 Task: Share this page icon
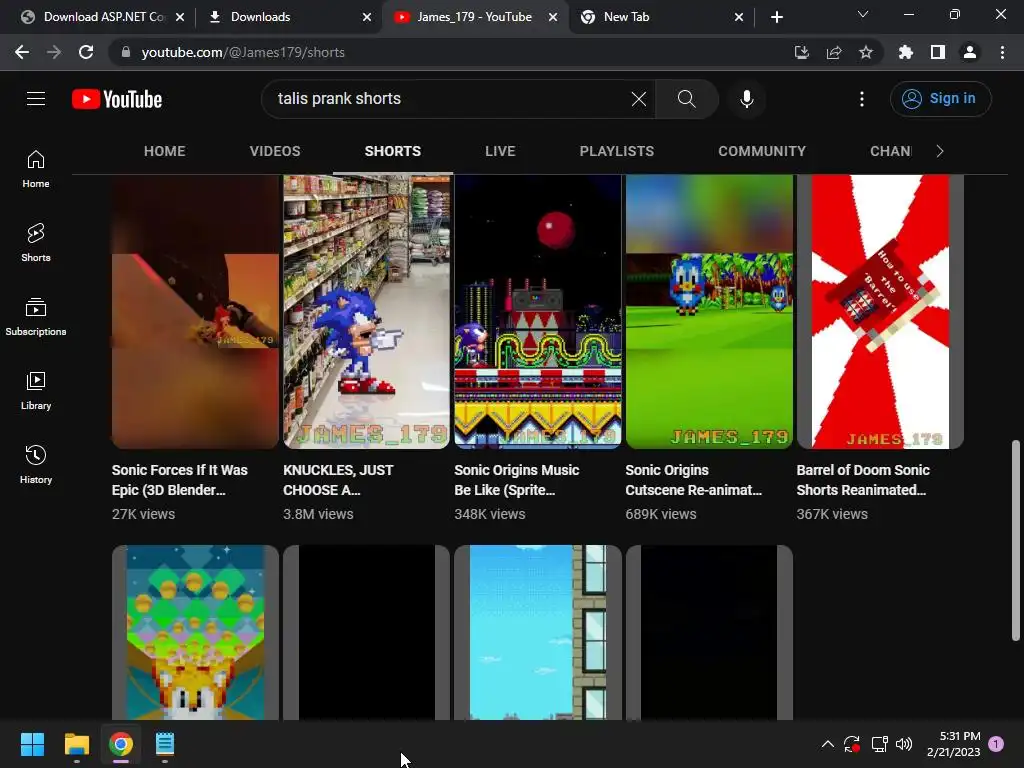pyautogui.click(x=834, y=52)
